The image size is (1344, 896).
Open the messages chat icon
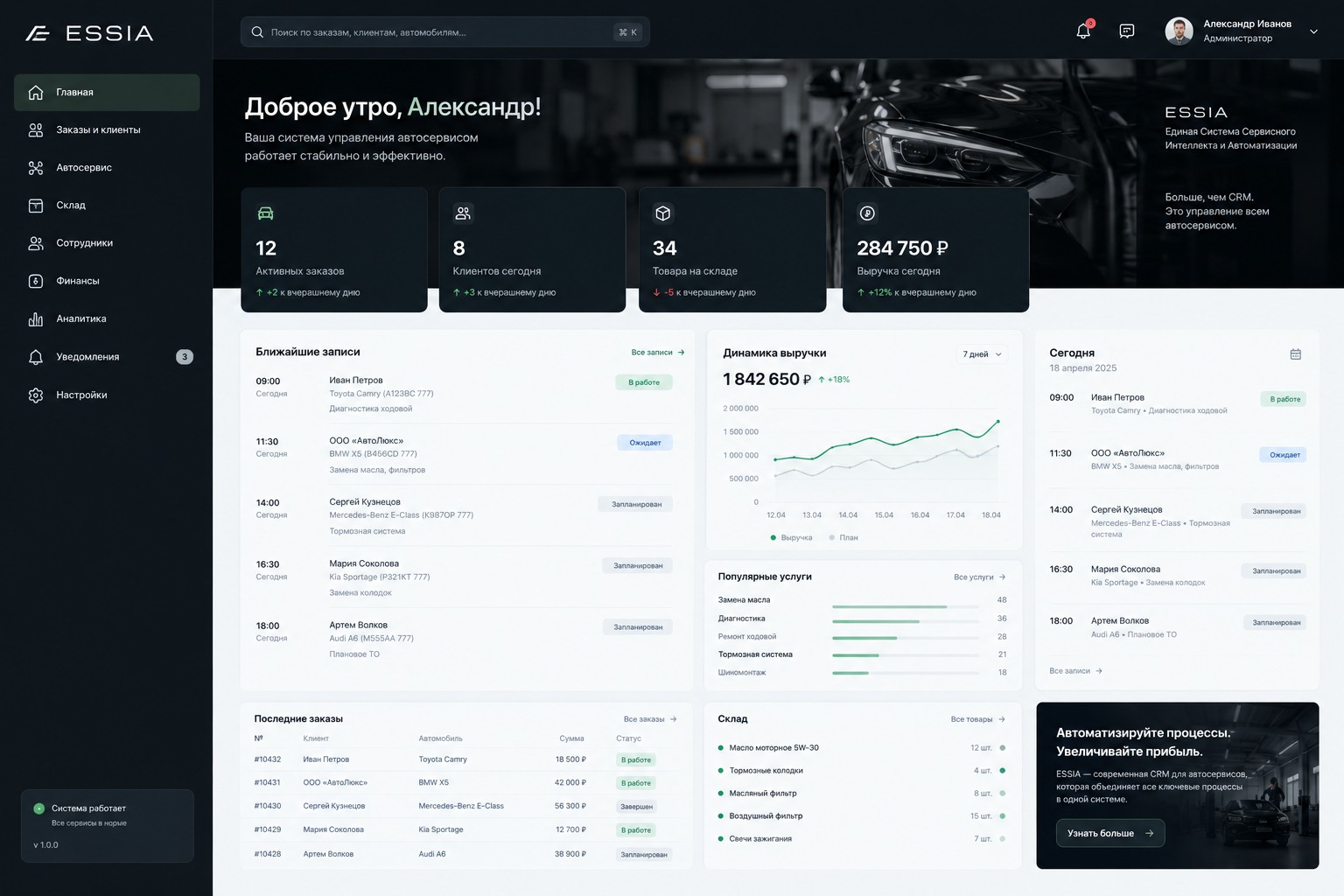pos(1127,31)
